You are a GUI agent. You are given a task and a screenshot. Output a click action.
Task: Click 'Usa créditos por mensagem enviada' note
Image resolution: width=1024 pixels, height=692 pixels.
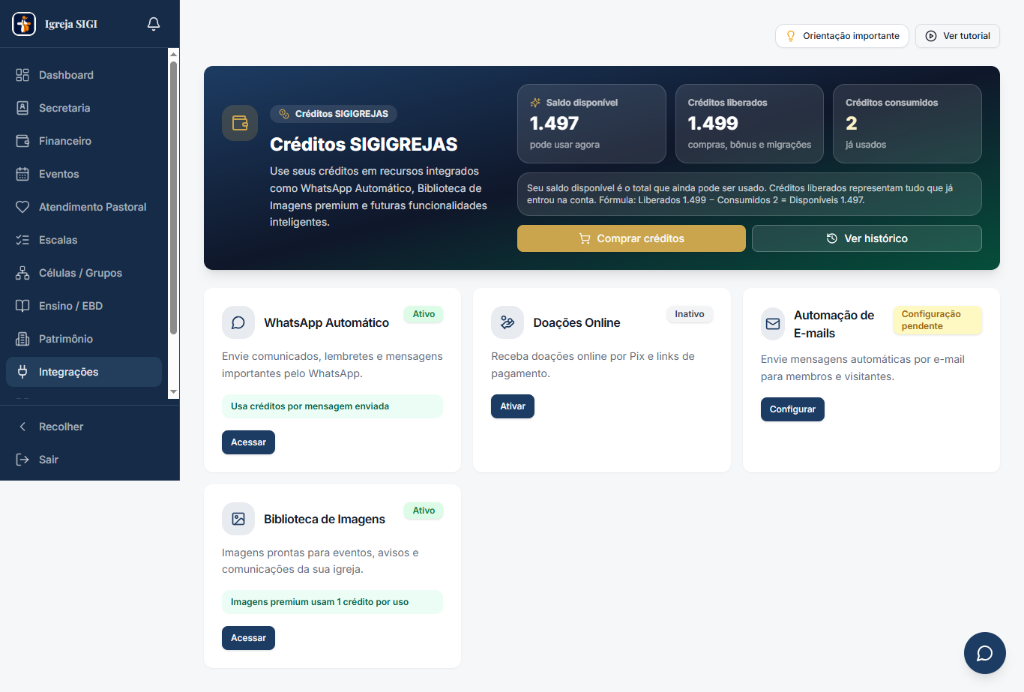pos(332,406)
